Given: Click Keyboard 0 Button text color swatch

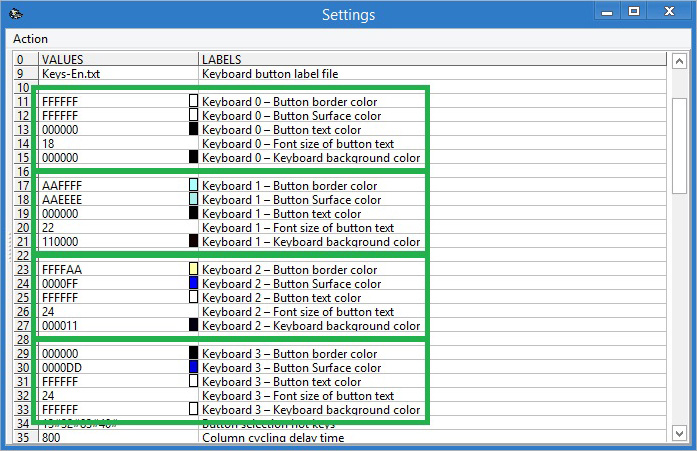Looking at the screenshot, I should coord(193,129).
